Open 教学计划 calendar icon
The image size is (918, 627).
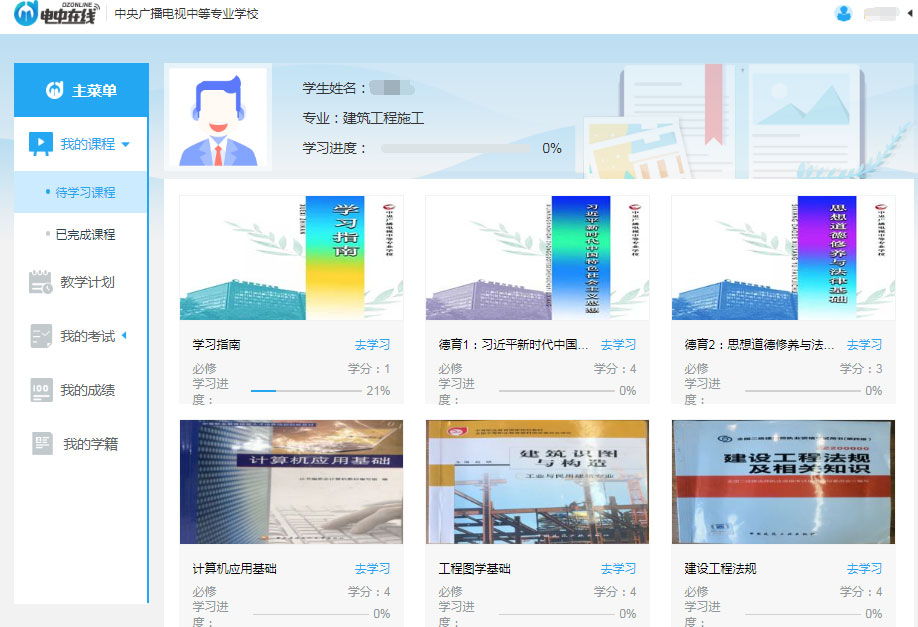41,283
